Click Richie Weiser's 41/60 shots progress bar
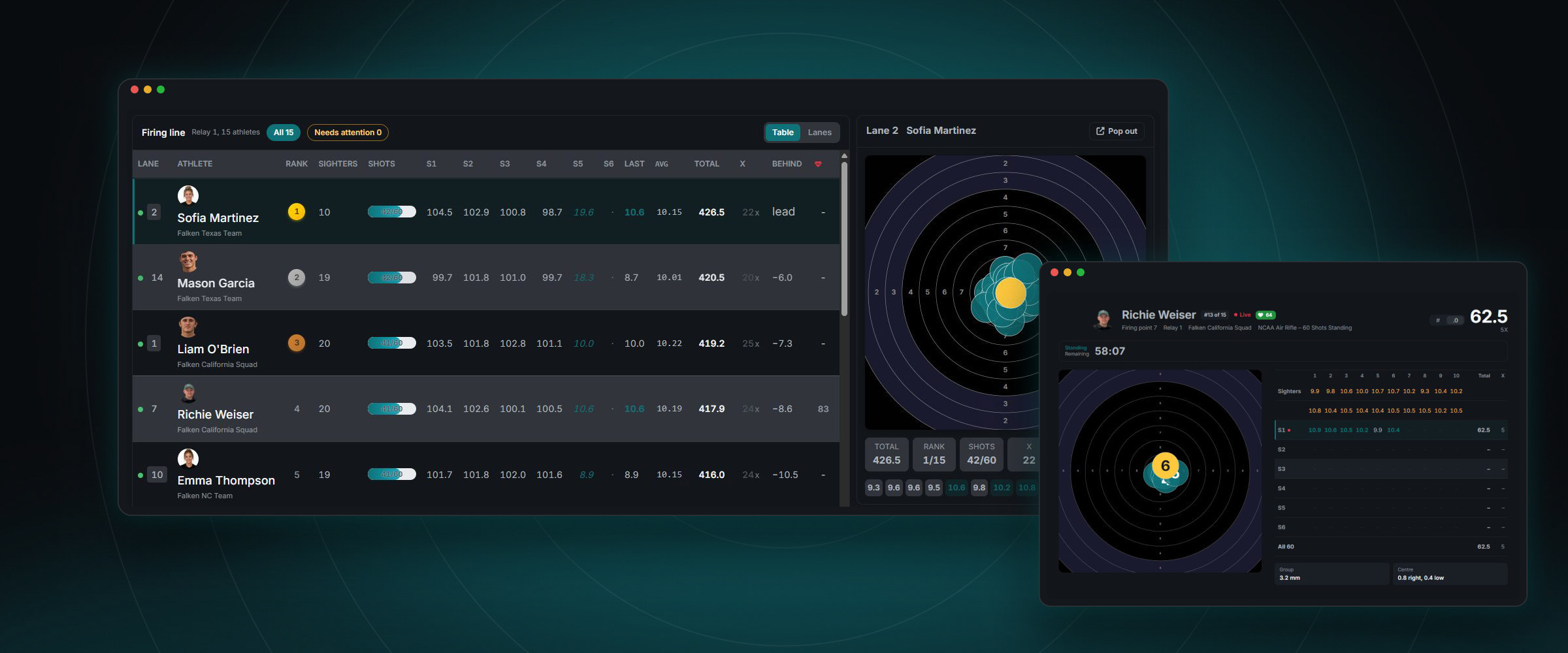Screen dimensions: 1568x653 pyautogui.click(x=392, y=409)
